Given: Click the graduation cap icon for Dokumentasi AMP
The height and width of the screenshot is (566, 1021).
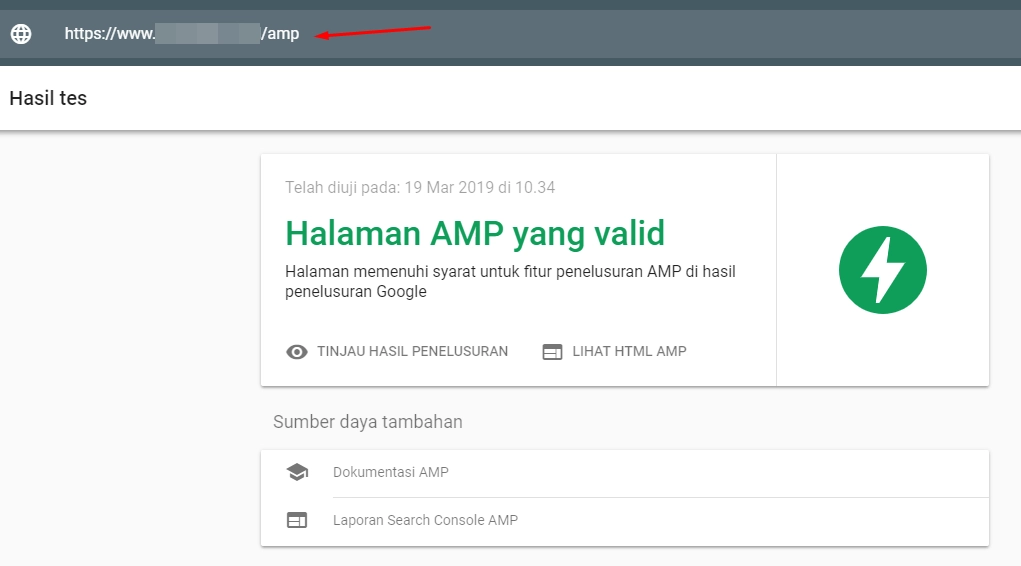Looking at the screenshot, I should click(x=297, y=472).
